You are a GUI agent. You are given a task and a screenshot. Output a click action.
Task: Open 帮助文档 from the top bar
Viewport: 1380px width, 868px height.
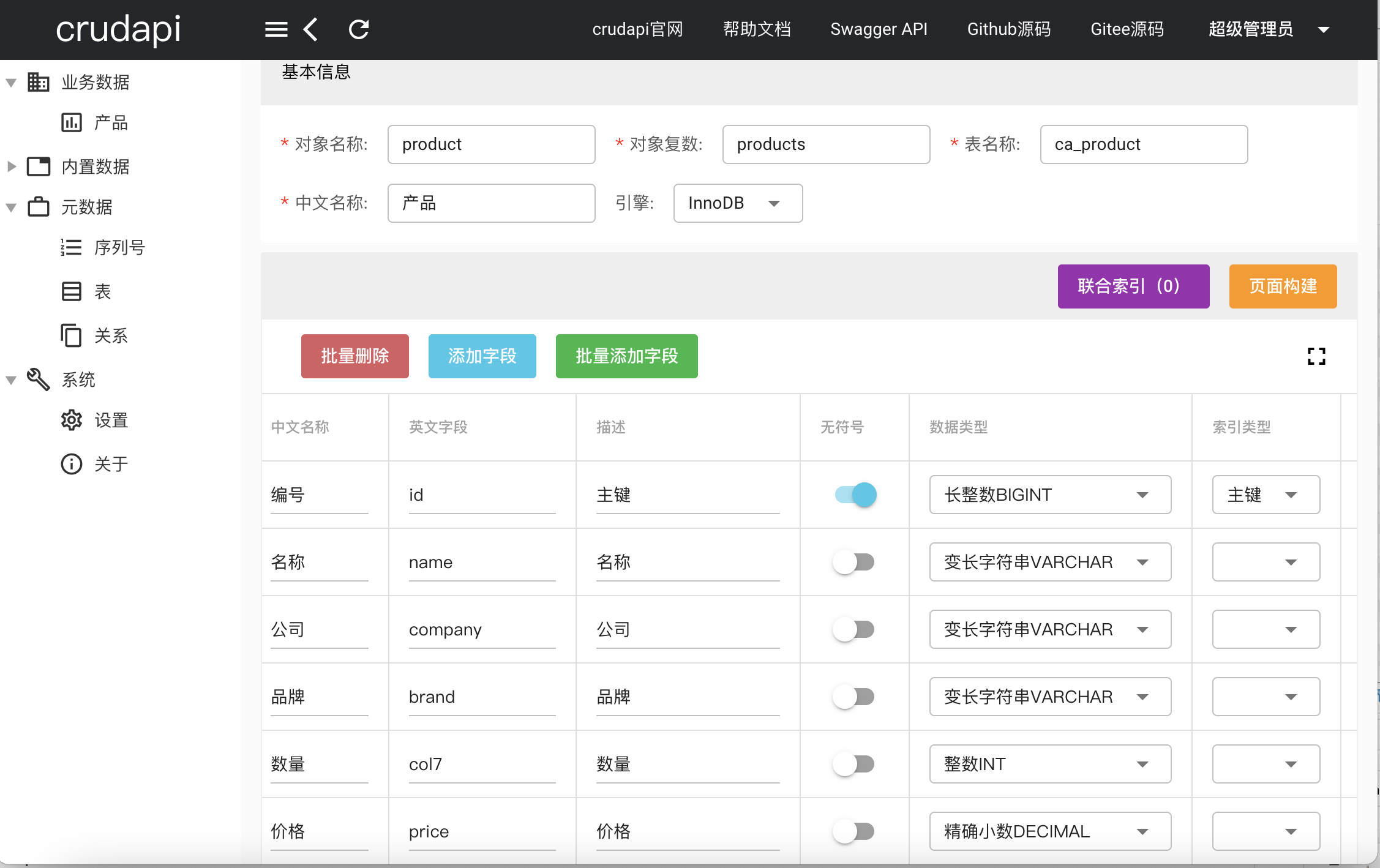point(756,29)
